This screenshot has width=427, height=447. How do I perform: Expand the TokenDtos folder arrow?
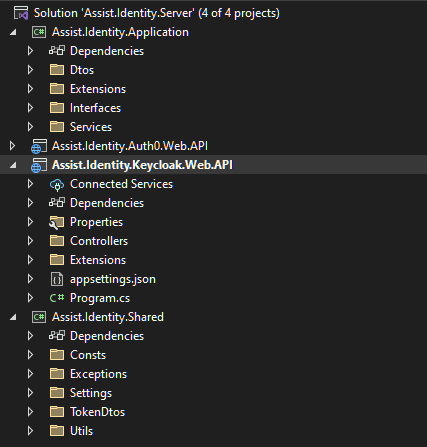pyautogui.click(x=30, y=412)
